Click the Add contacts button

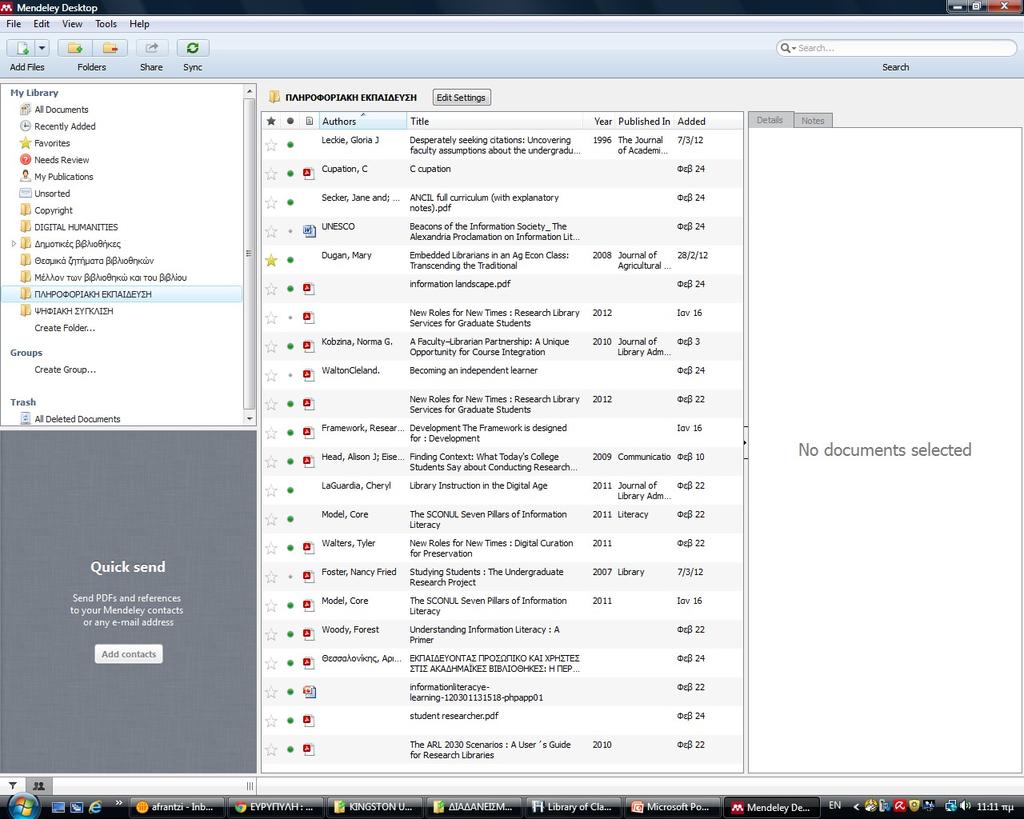pyautogui.click(x=129, y=654)
